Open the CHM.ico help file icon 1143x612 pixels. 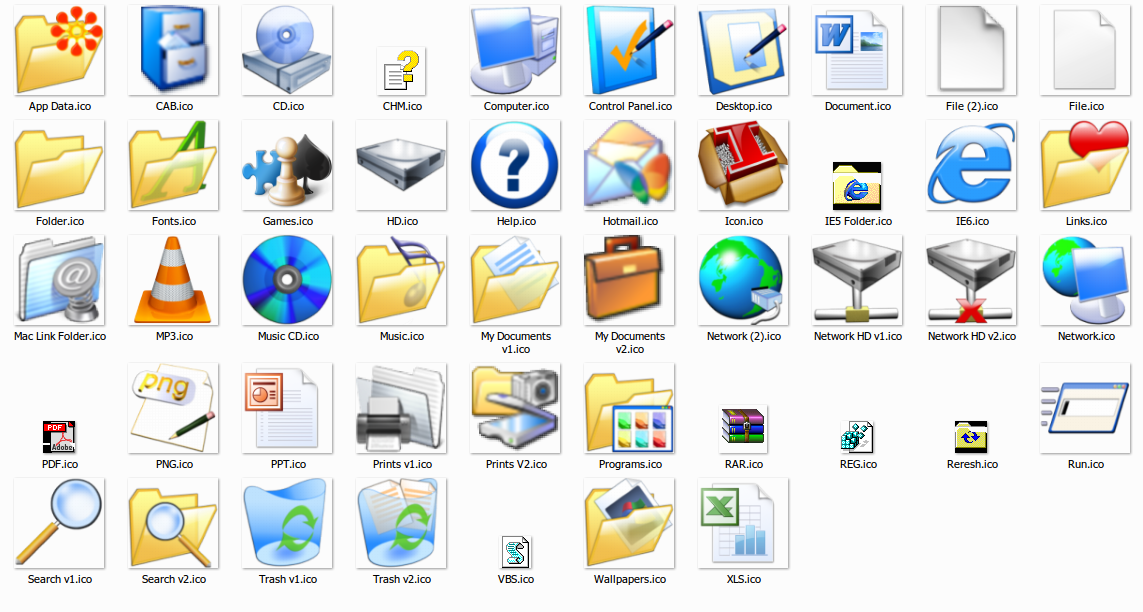402,71
